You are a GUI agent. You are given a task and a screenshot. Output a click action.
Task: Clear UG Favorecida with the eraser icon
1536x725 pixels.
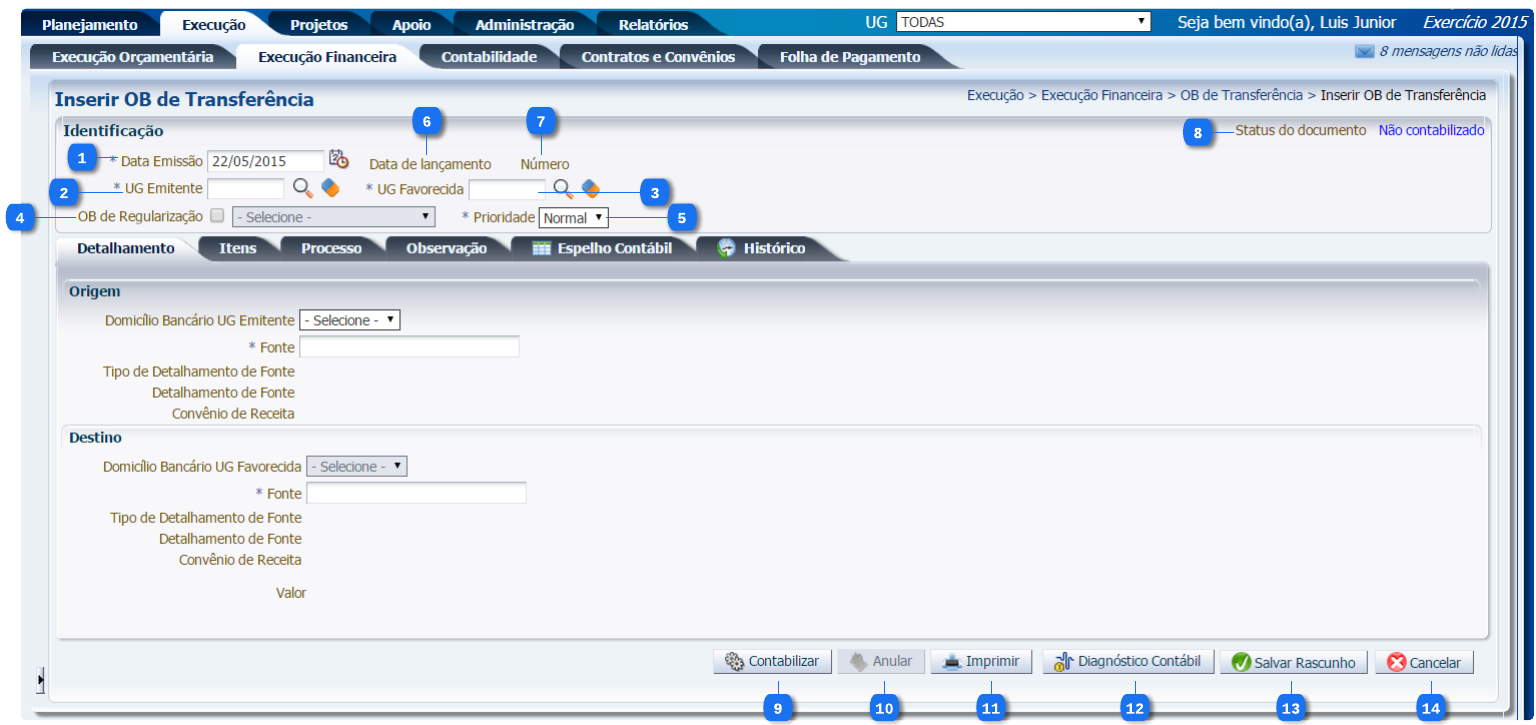[591, 188]
